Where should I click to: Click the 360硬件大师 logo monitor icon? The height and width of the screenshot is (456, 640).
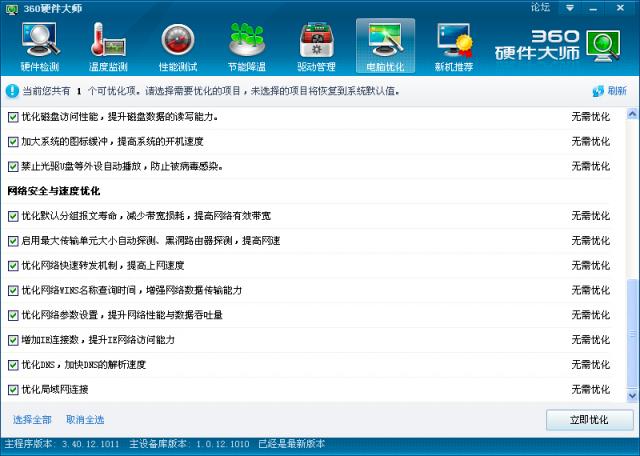[x=603, y=45]
